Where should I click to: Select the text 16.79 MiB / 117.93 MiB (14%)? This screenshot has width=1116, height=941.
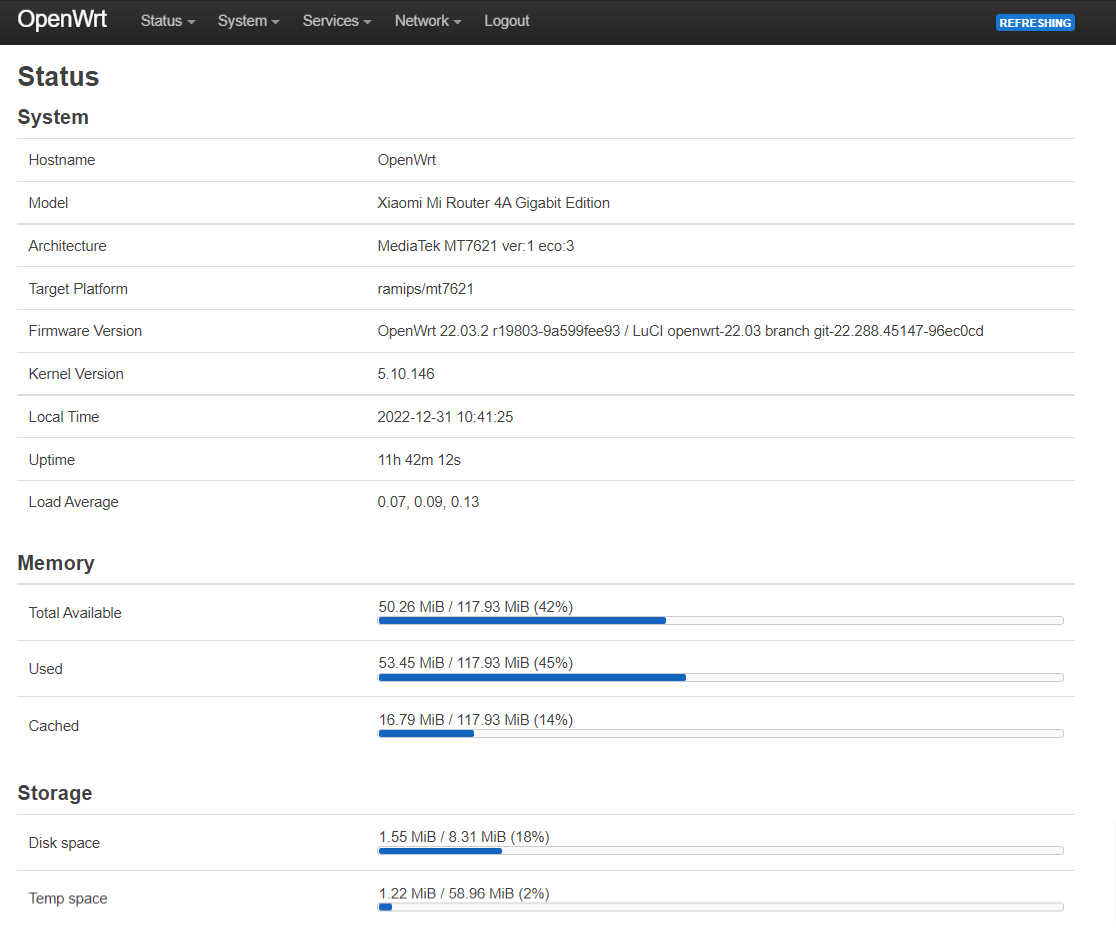click(475, 720)
